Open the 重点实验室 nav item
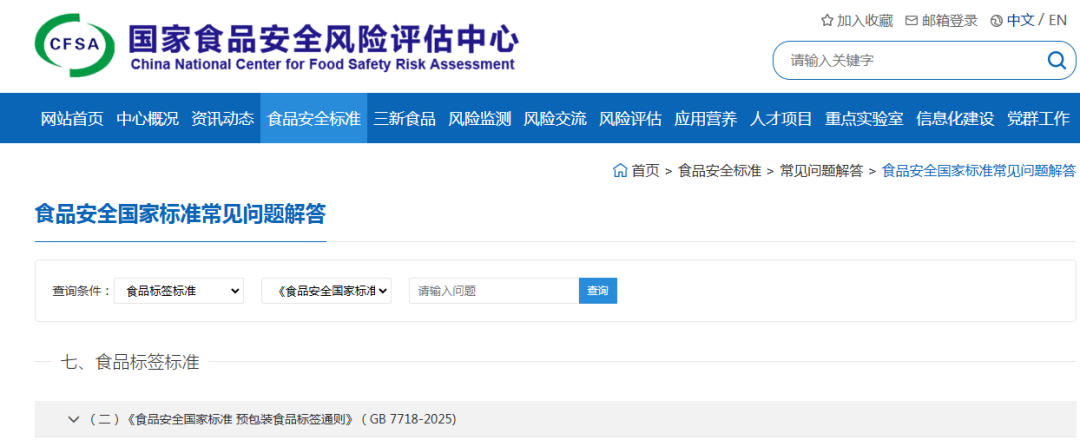Screen dimensions: 1080x440 (864, 118)
